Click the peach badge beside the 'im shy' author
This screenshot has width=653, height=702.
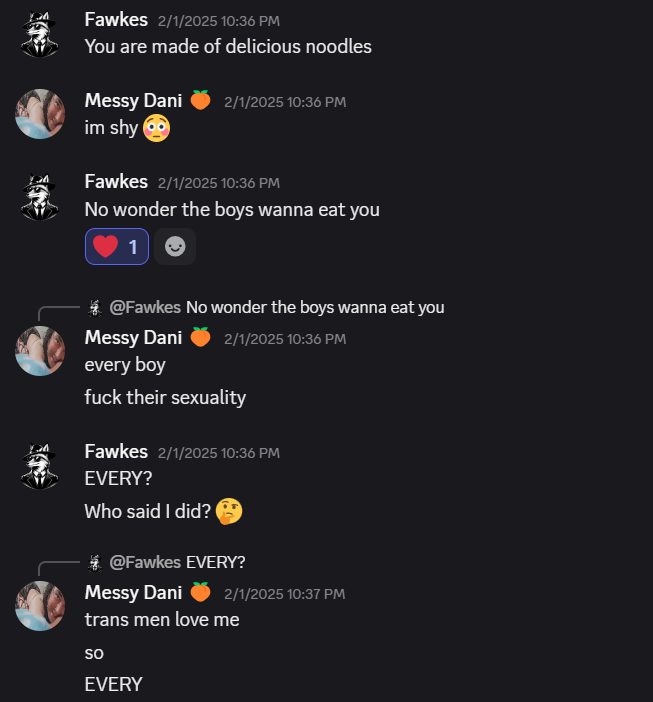click(x=201, y=100)
